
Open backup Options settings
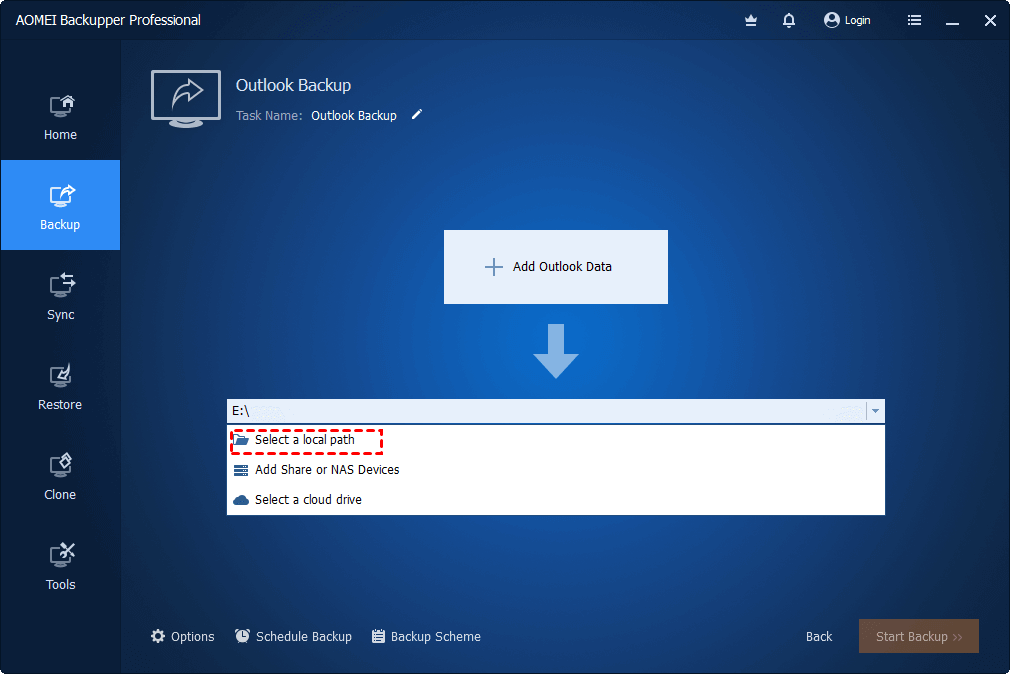182,637
